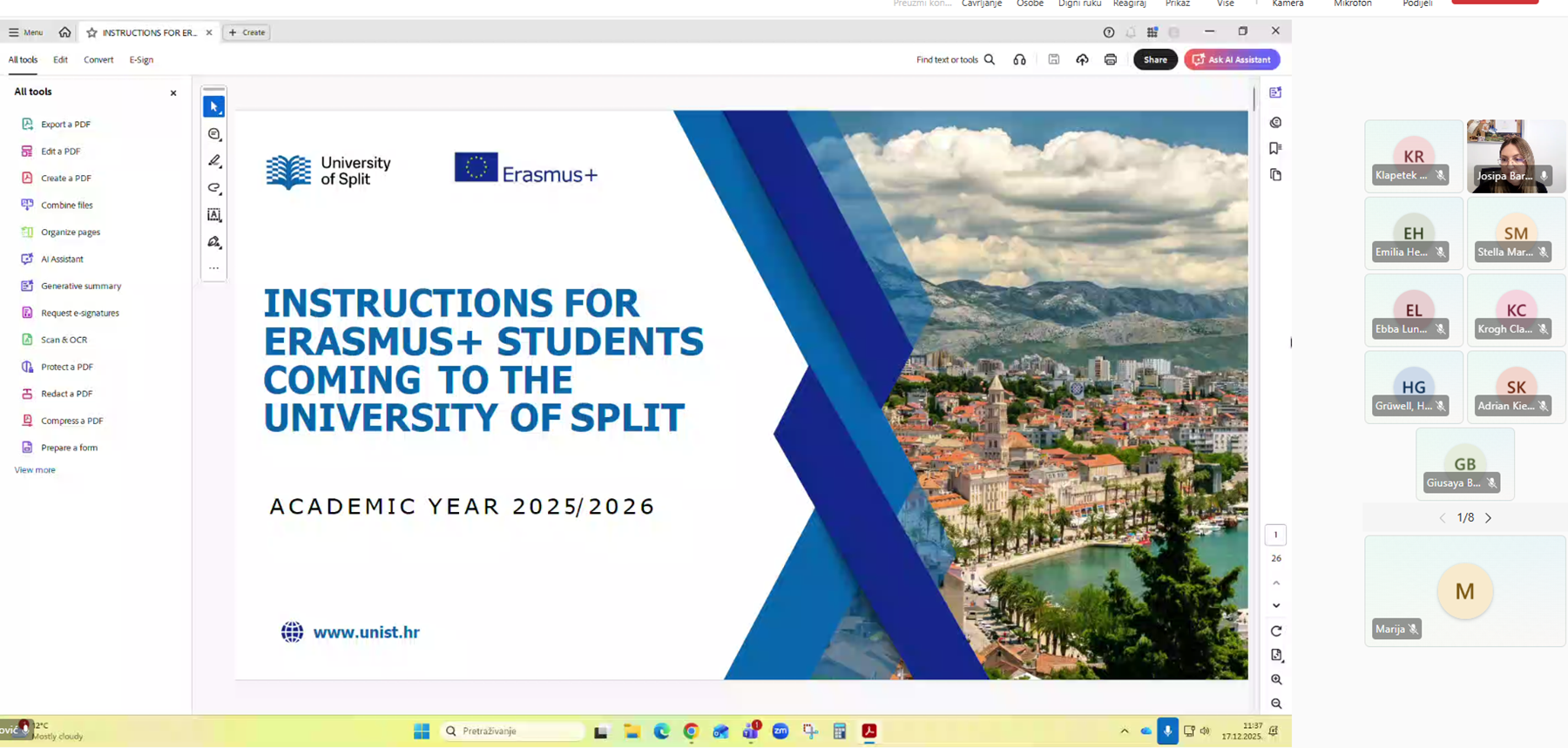This screenshot has width=1568, height=748.
Task: Switch to the Convert tab
Action: click(98, 60)
